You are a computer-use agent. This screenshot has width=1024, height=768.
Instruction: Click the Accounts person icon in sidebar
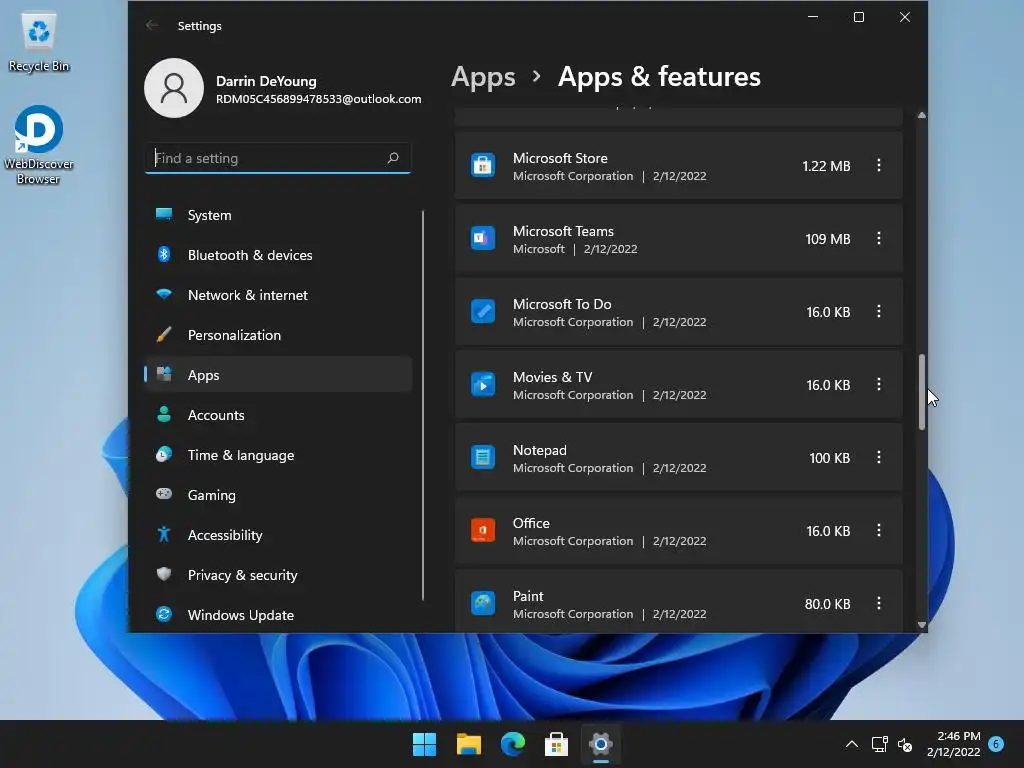click(x=164, y=414)
